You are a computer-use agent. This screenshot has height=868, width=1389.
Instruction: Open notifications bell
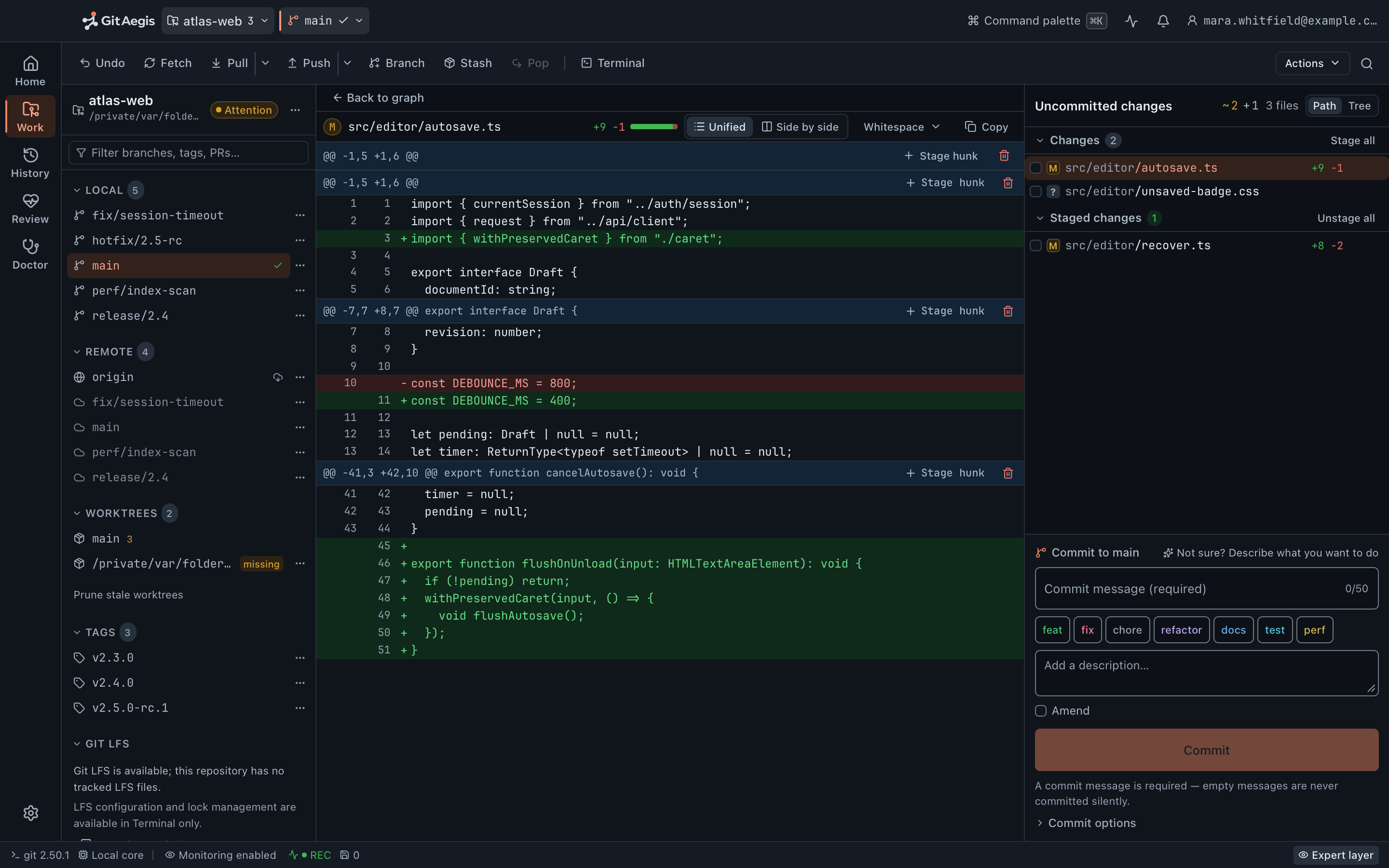tap(1163, 21)
